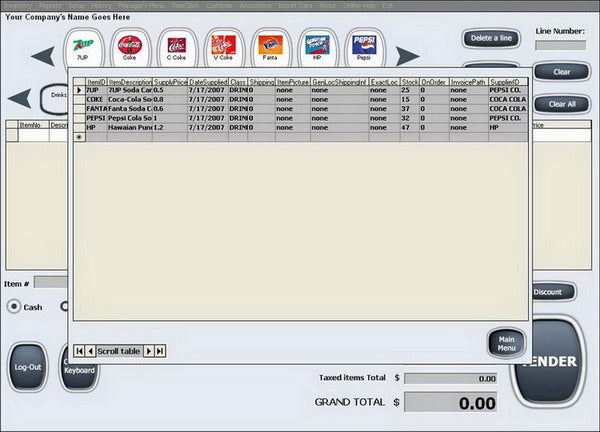Select the C Coke product icon
The image size is (600, 432).
coord(176,48)
